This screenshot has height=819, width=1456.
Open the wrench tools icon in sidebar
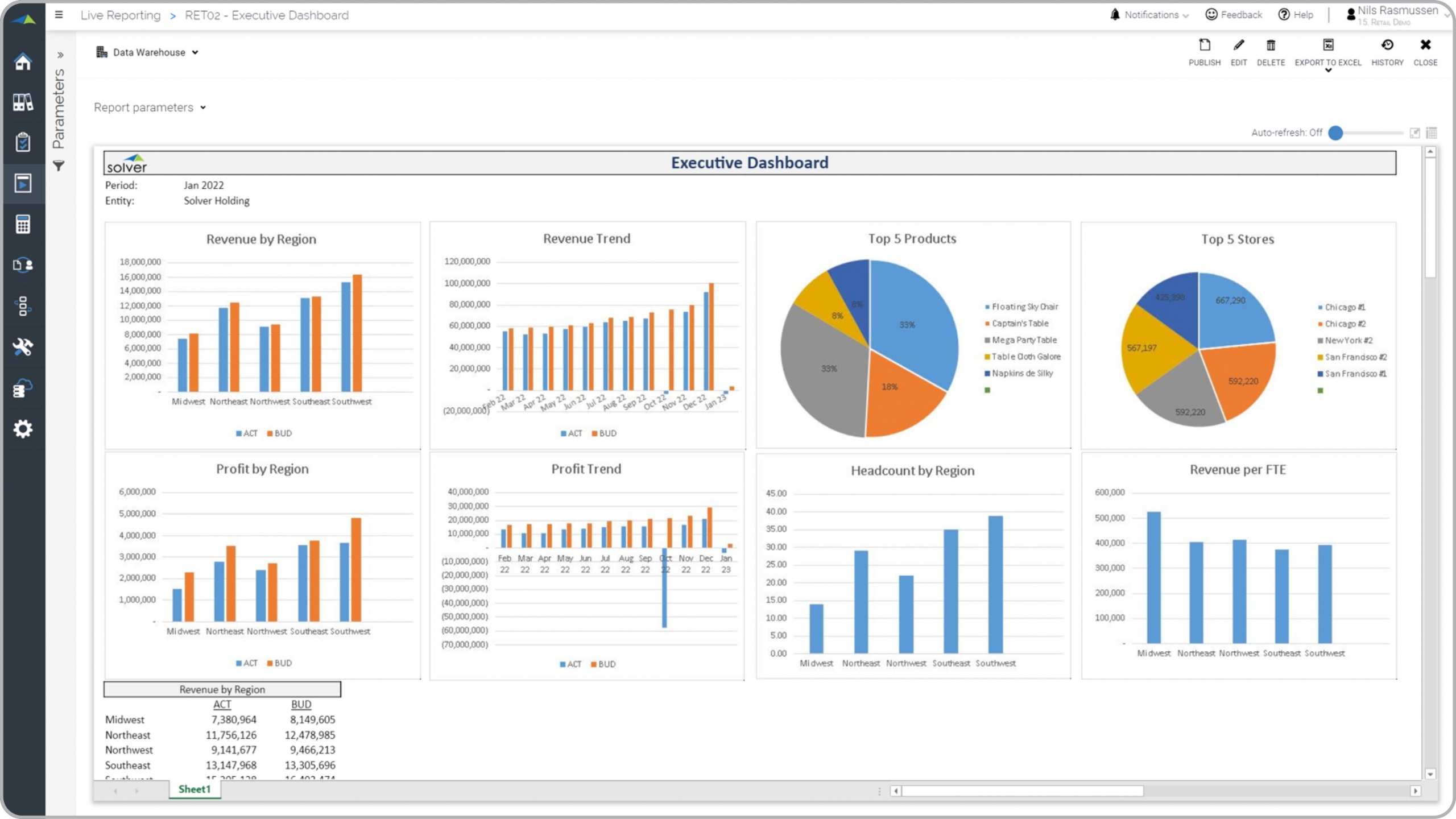click(23, 346)
